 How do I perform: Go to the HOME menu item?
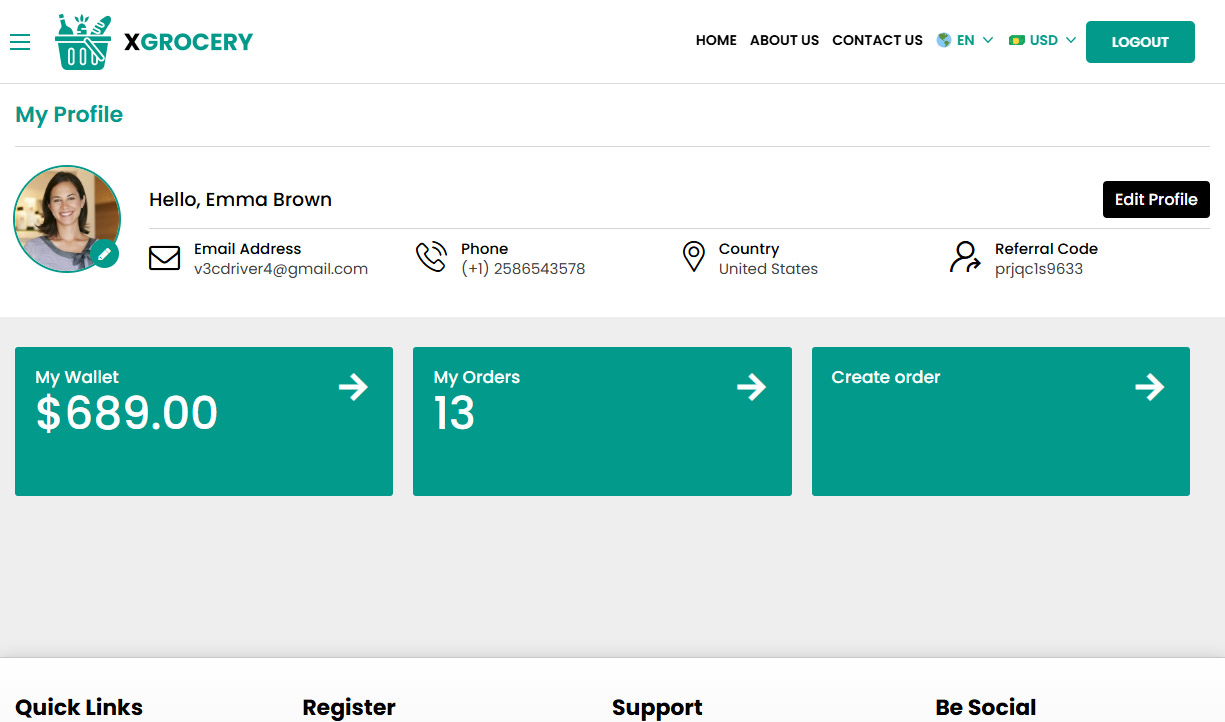pyautogui.click(x=716, y=40)
